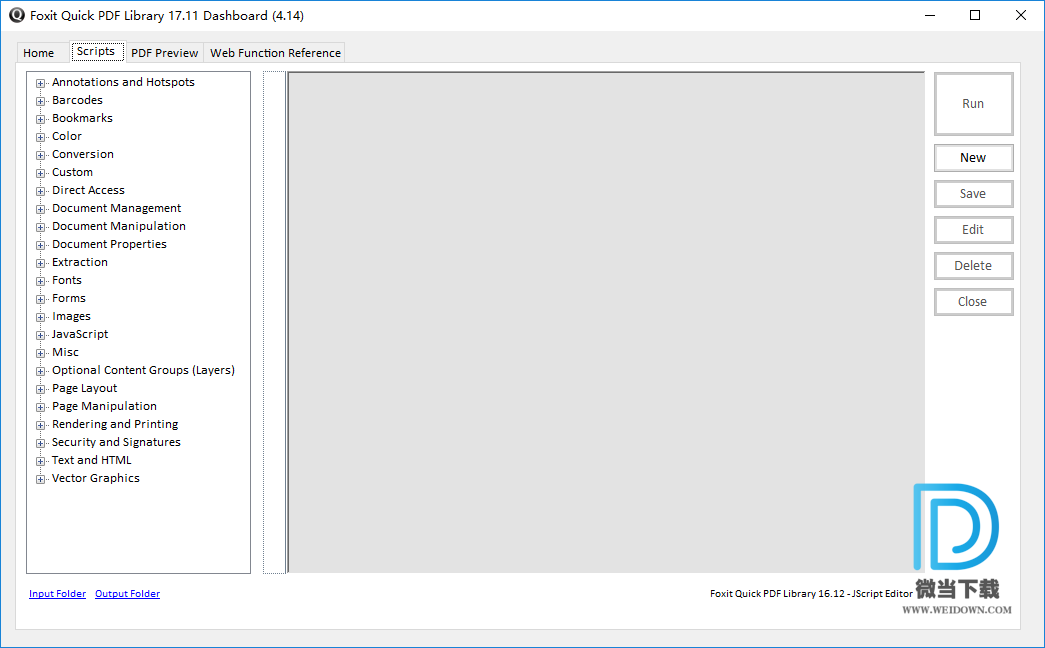The height and width of the screenshot is (648, 1045).
Task: Expand the Color tree node
Action: tap(41, 137)
